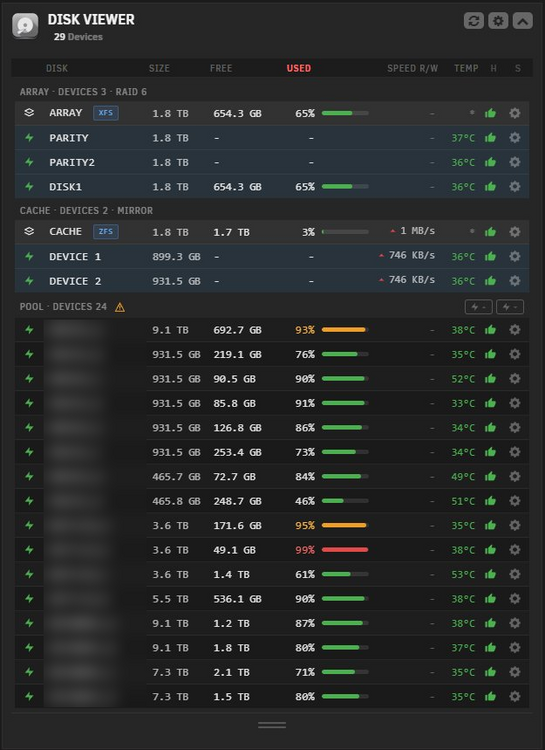Click the 29 Devices count label
The width and height of the screenshot is (545, 750).
[x=78, y=37]
